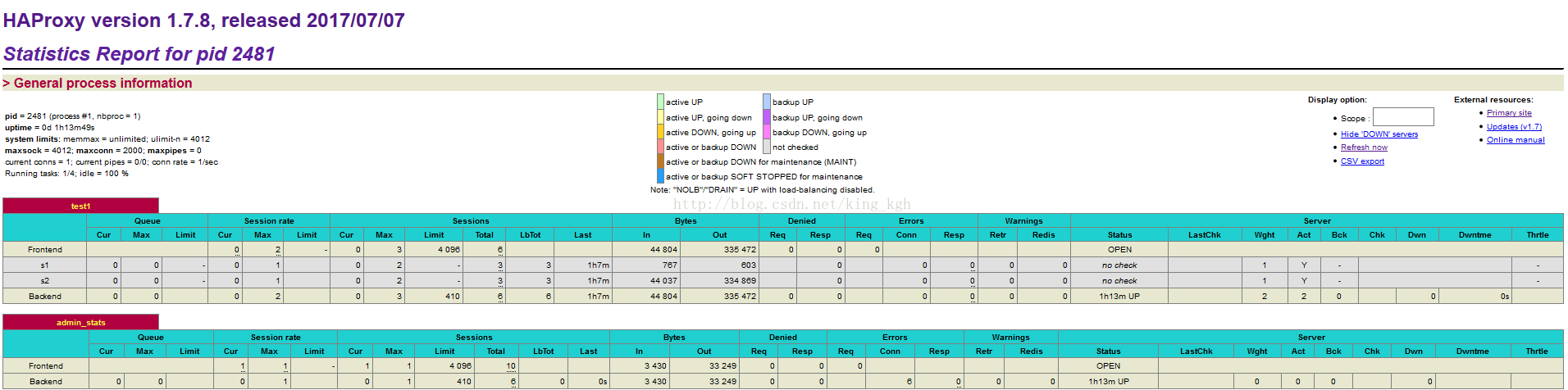
Task: Click Frontend row label in admin_stats table
Action: pos(46,366)
